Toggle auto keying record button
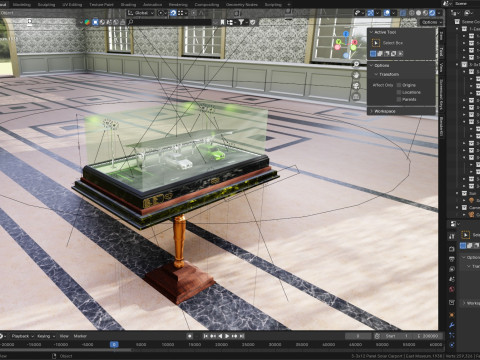This screenshot has height=360, width=480. click(190, 336)
